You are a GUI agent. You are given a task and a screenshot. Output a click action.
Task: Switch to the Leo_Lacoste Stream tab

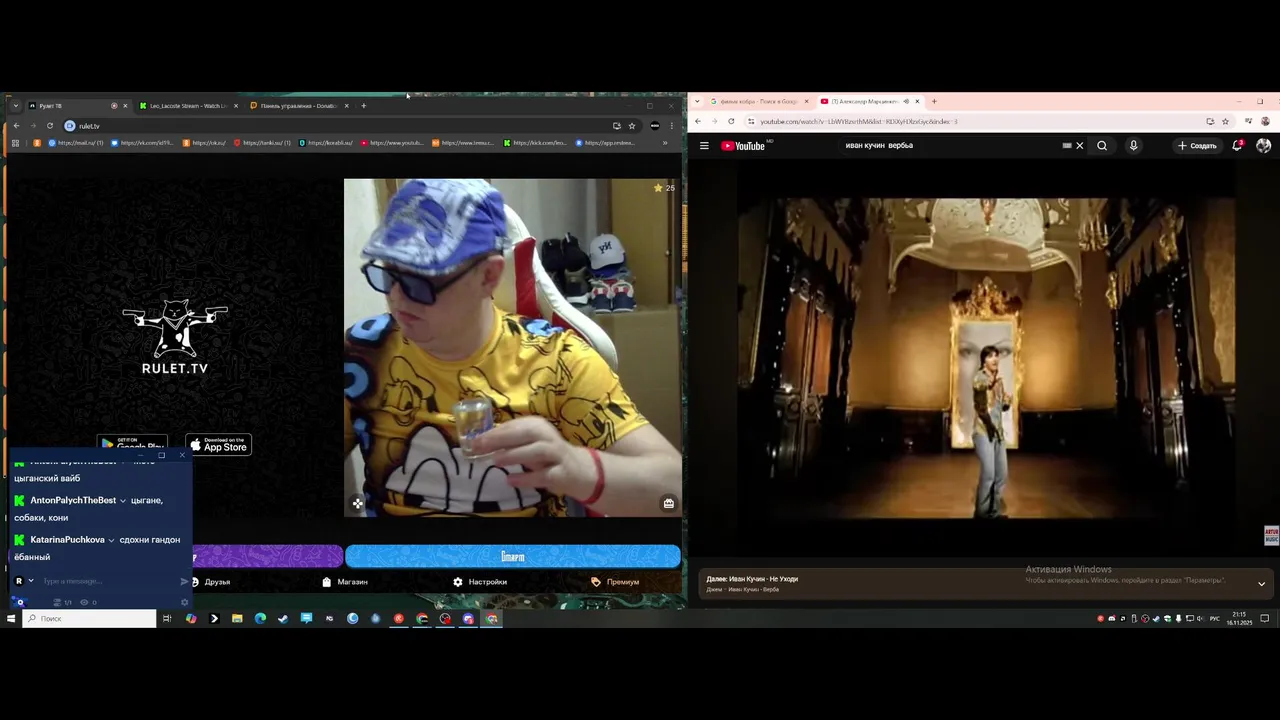point(187,105)
